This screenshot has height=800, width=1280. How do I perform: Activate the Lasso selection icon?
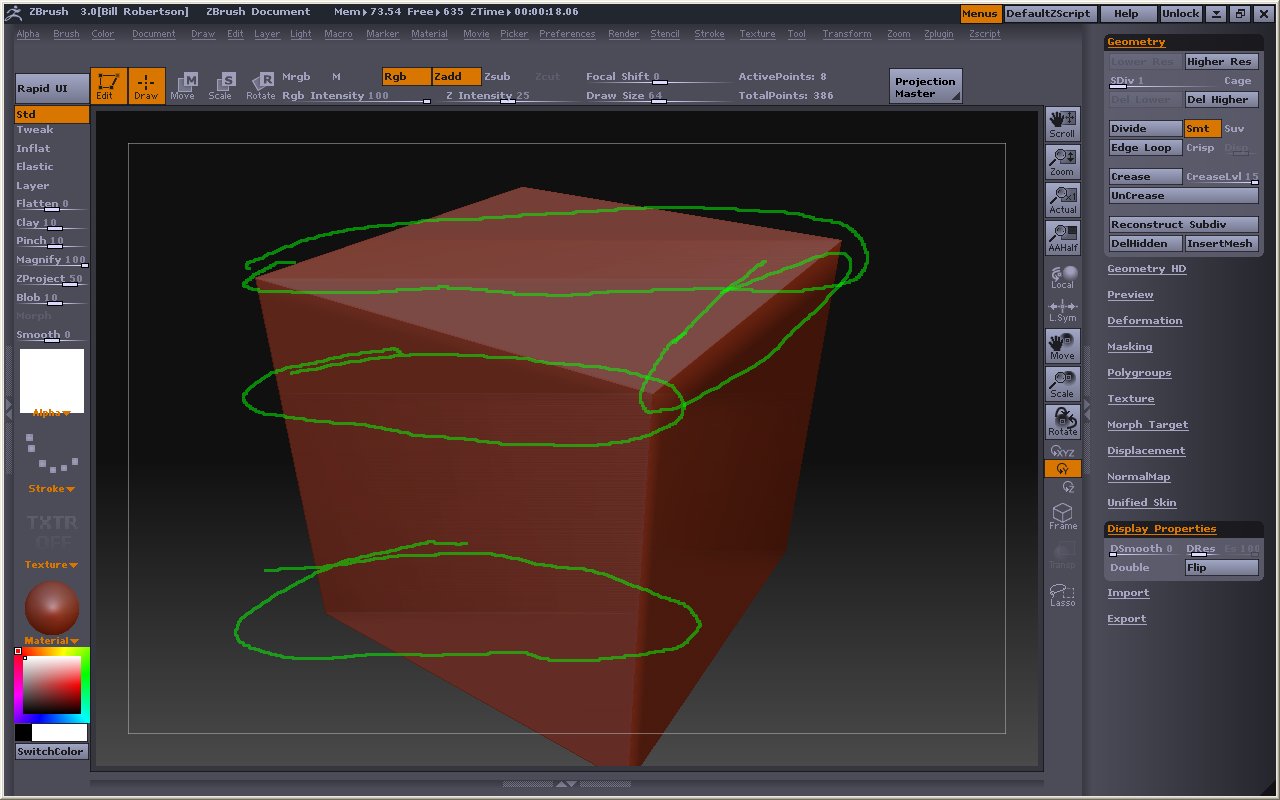[1061, 594]
